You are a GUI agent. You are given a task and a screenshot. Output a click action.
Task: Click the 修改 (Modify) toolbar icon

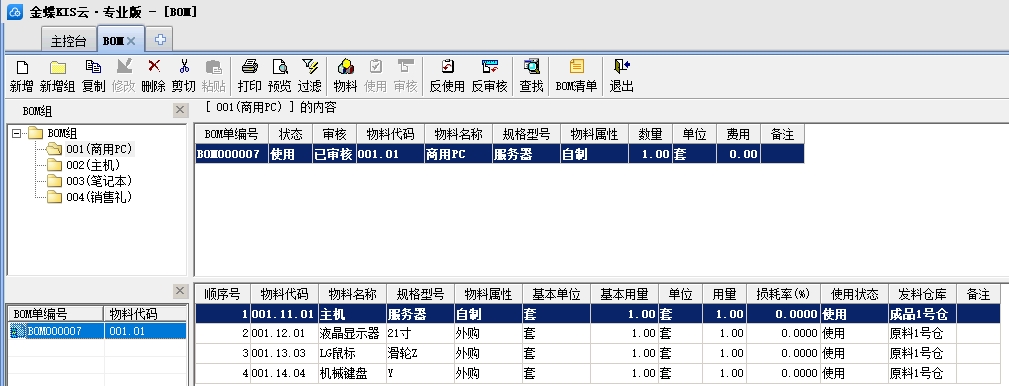[124, 67]
